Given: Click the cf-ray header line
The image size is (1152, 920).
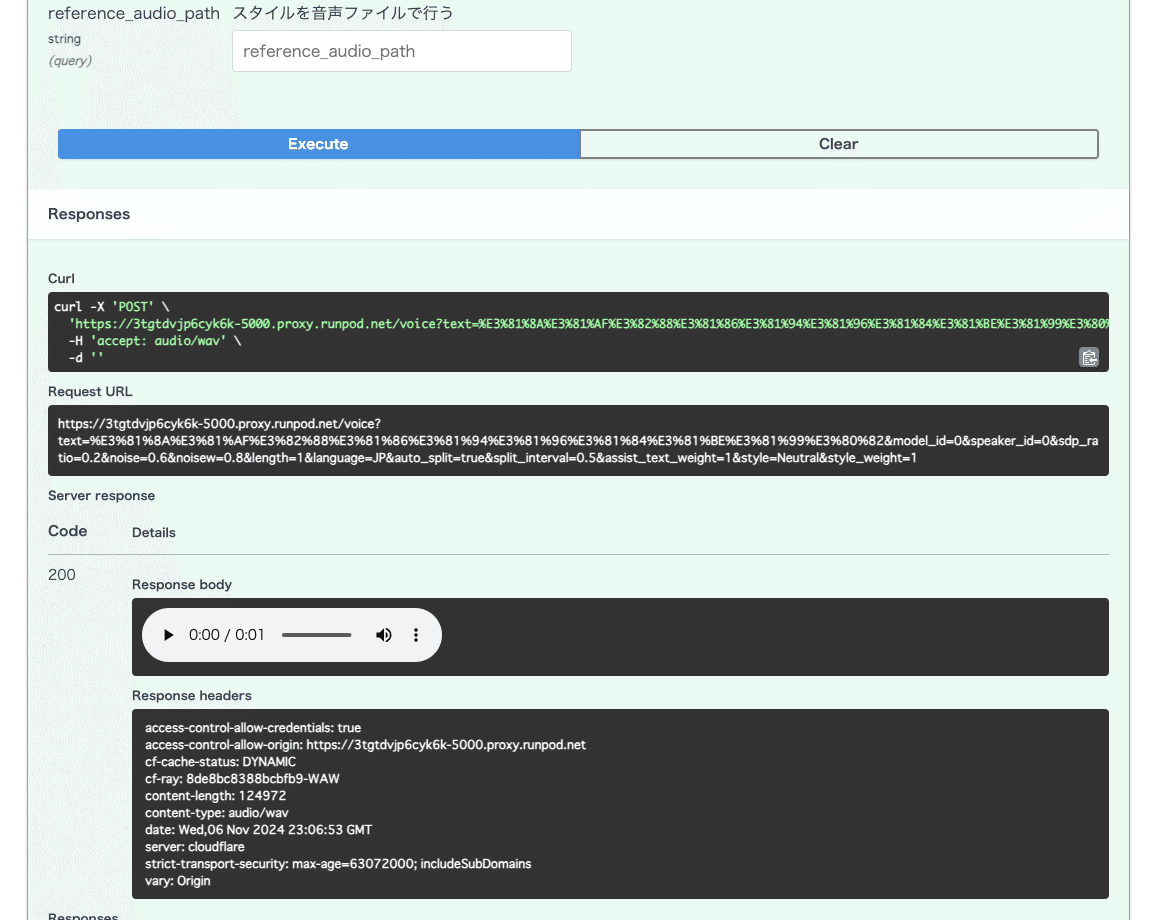Looking at the screenshot, I should coord(242,779).
